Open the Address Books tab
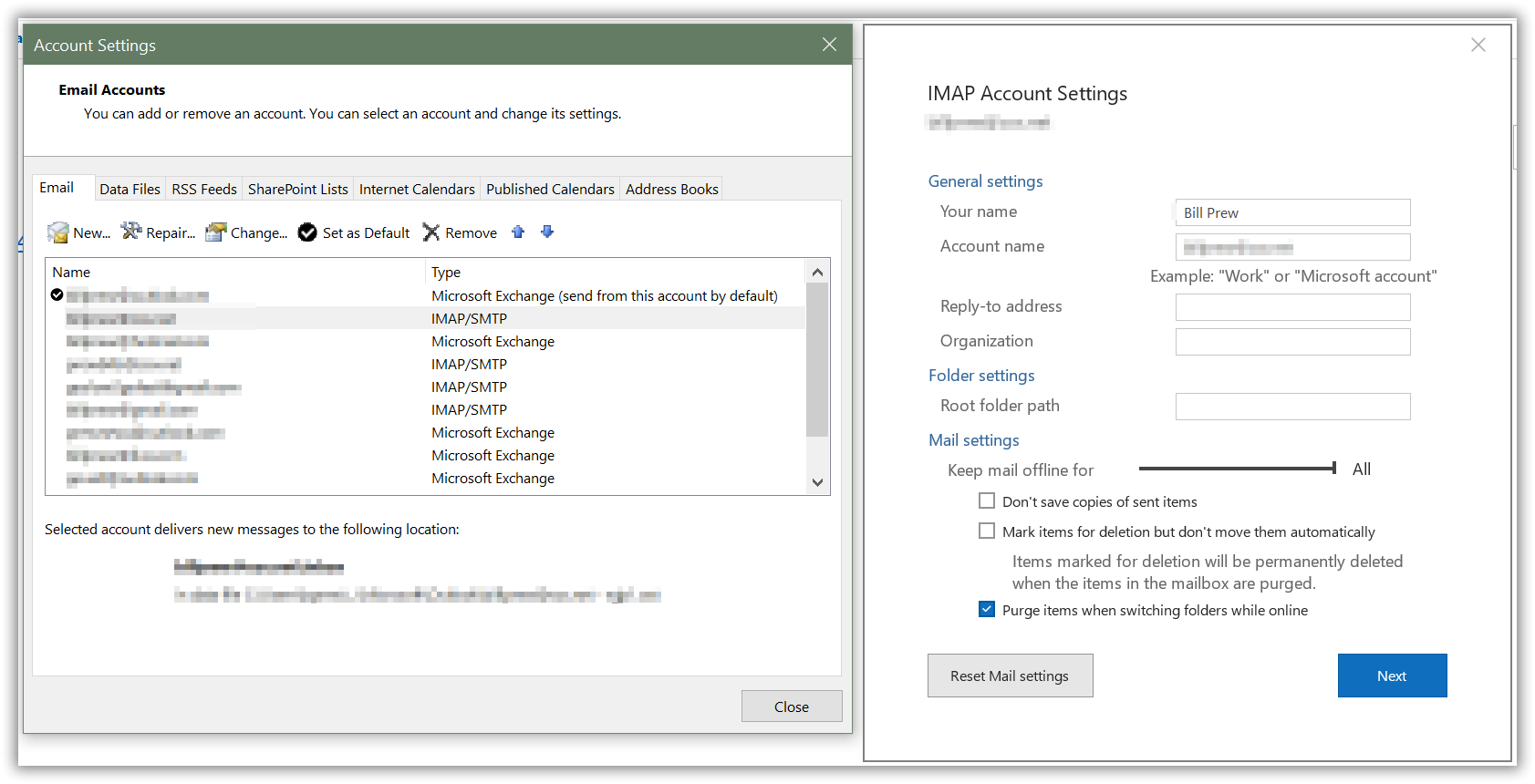 pyautogui.click(x=672, y=189)
